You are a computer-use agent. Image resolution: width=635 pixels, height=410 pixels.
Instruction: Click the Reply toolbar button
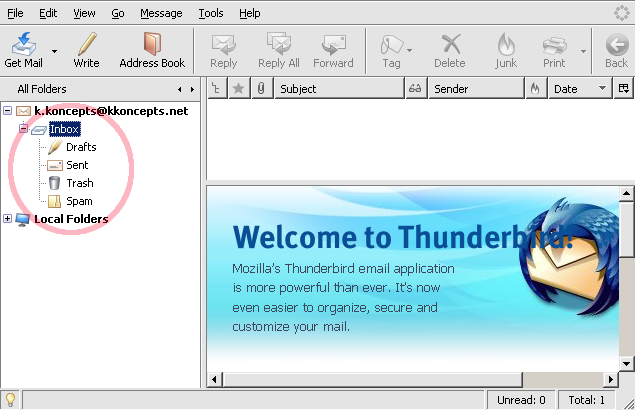tap(224, 51)
